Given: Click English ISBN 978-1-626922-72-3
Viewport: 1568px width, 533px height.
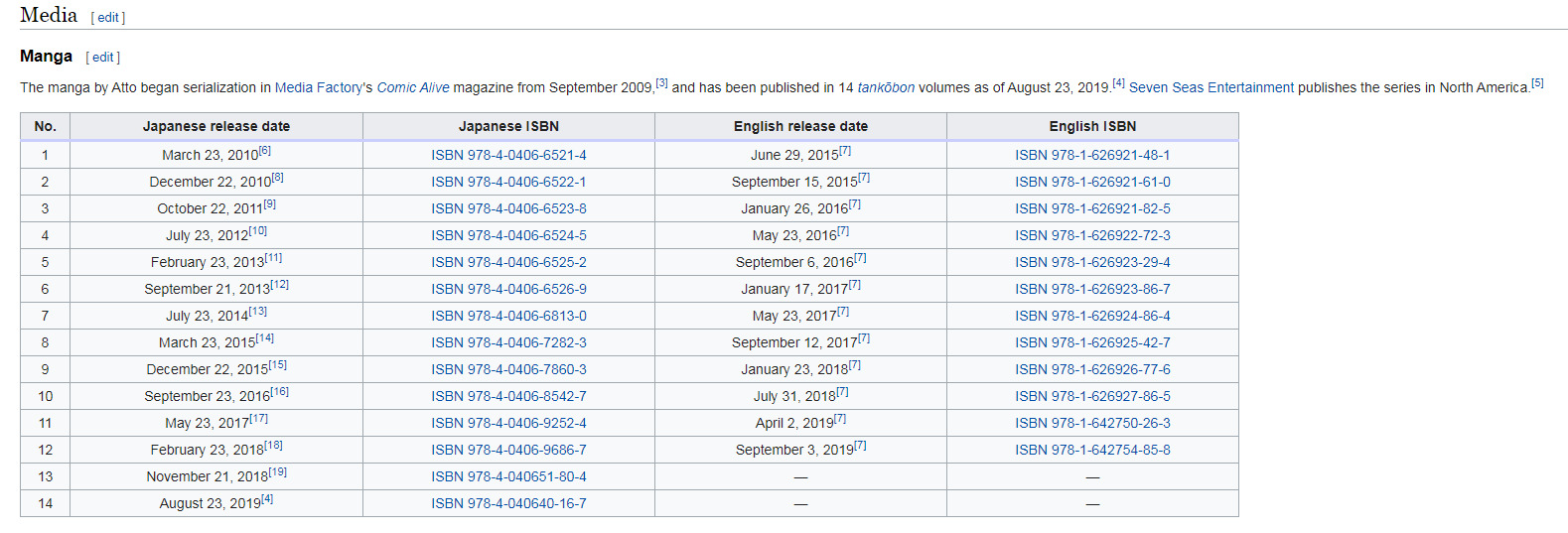Looking at the screenshot, I should tap(1092, 236).
